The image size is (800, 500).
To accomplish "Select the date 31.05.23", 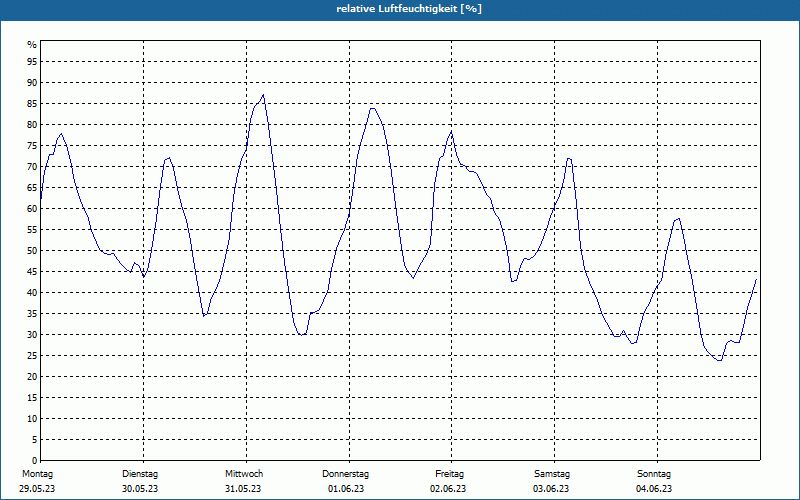I will [243, 489].
